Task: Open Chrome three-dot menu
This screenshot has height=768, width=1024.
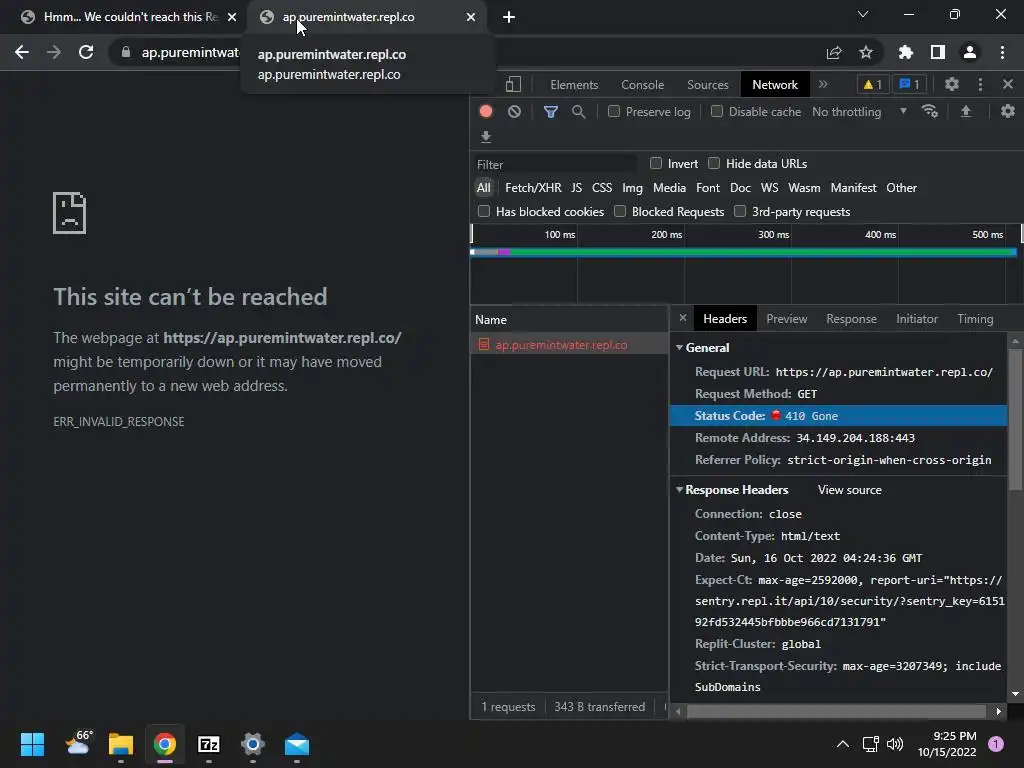Action: [x=1002, y=52]
